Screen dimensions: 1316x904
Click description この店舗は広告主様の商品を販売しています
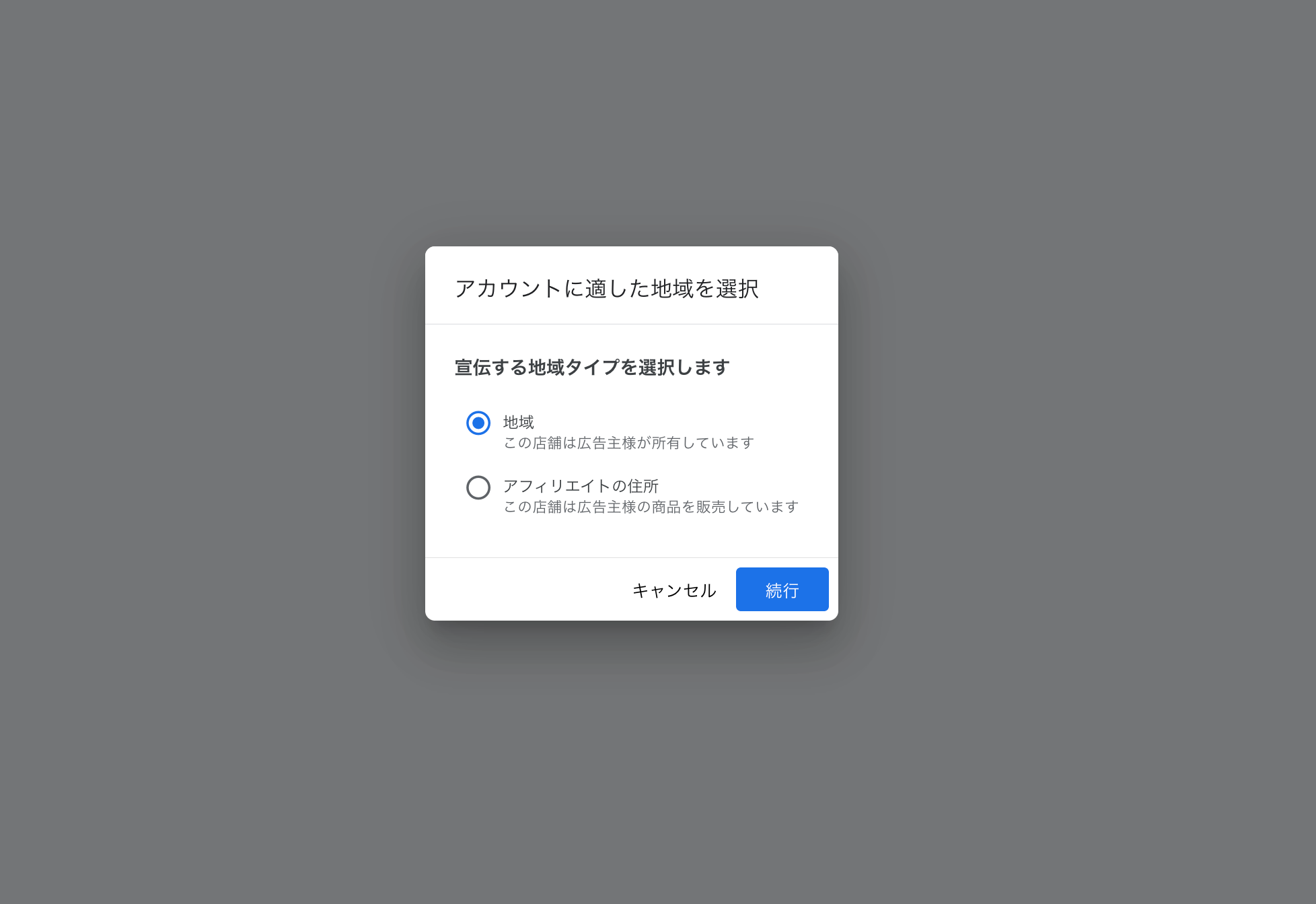coord(651,507)
